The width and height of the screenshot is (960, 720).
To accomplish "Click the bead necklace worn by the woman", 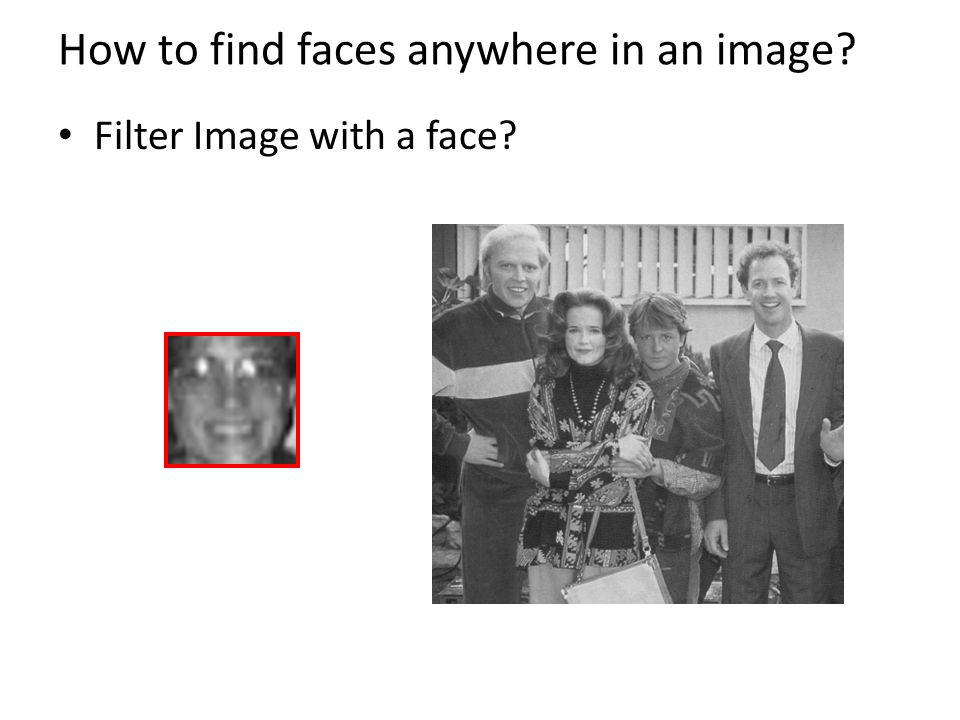I will [587, 399].
